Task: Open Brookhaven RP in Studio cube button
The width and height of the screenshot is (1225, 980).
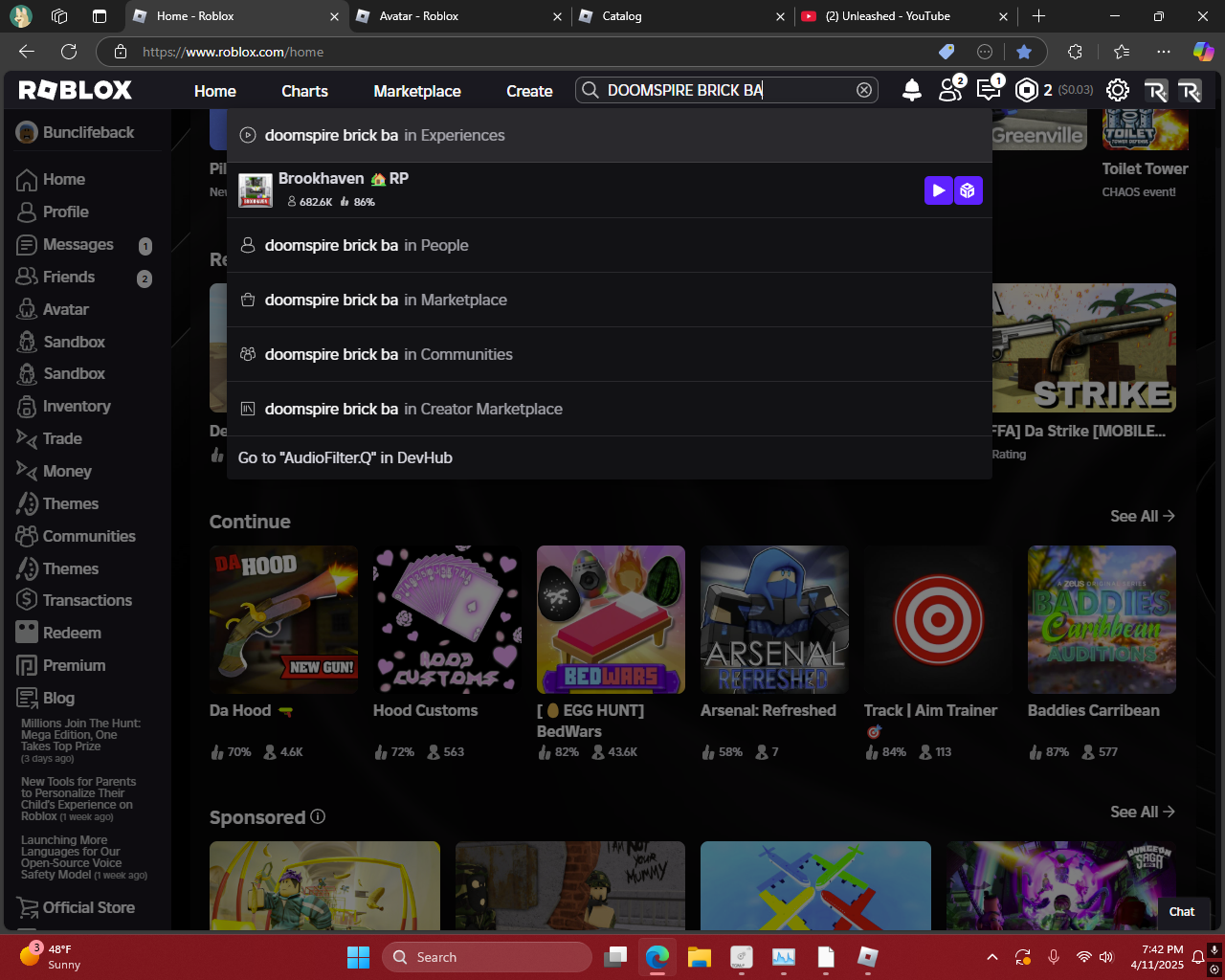Action: tap(969, 190)
